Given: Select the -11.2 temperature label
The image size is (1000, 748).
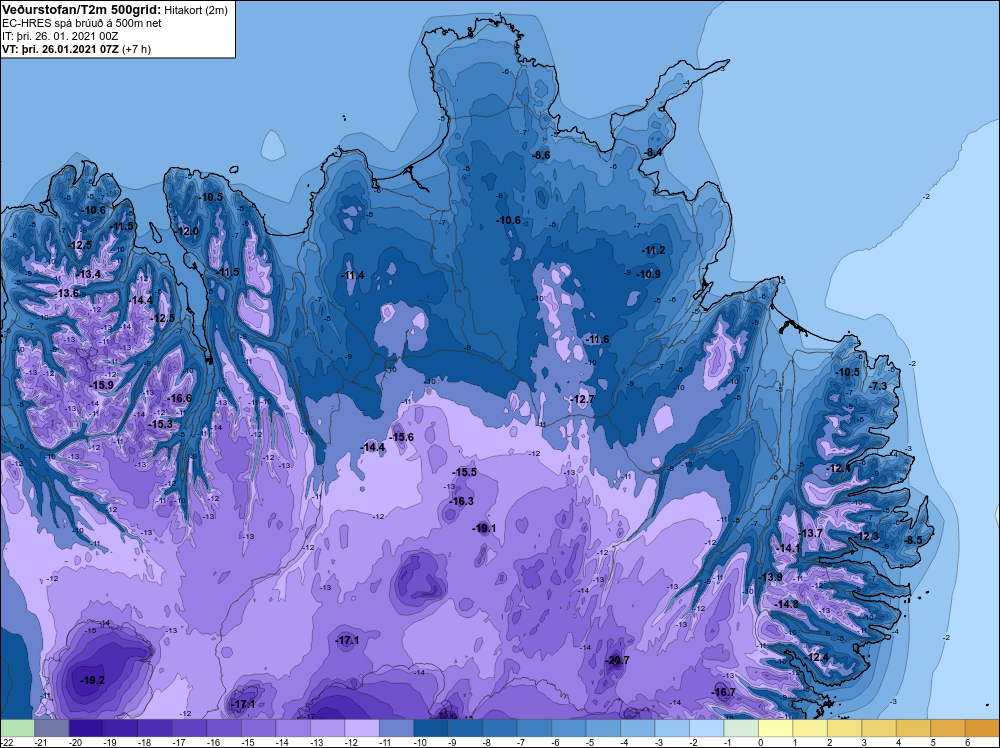Looking at the screenshot, I should [x=653, y=251].
